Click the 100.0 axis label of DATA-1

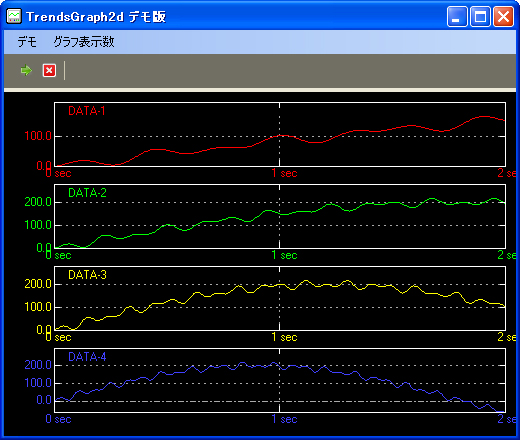pos(38,136)
